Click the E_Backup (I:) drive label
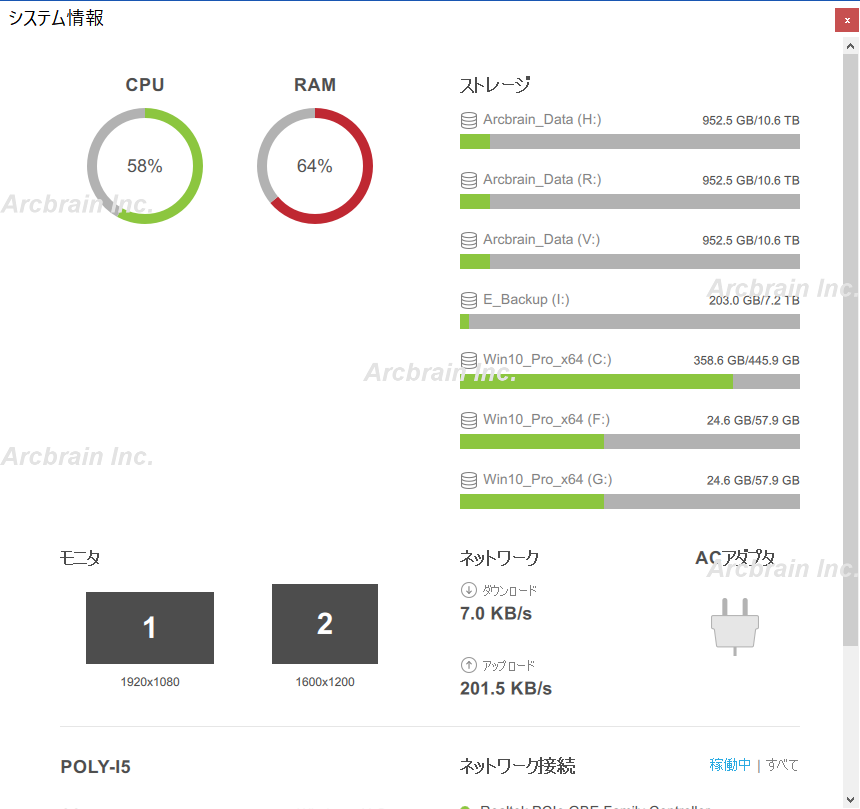The height and width of the screenshot is (809, 860). click(526, 300)
